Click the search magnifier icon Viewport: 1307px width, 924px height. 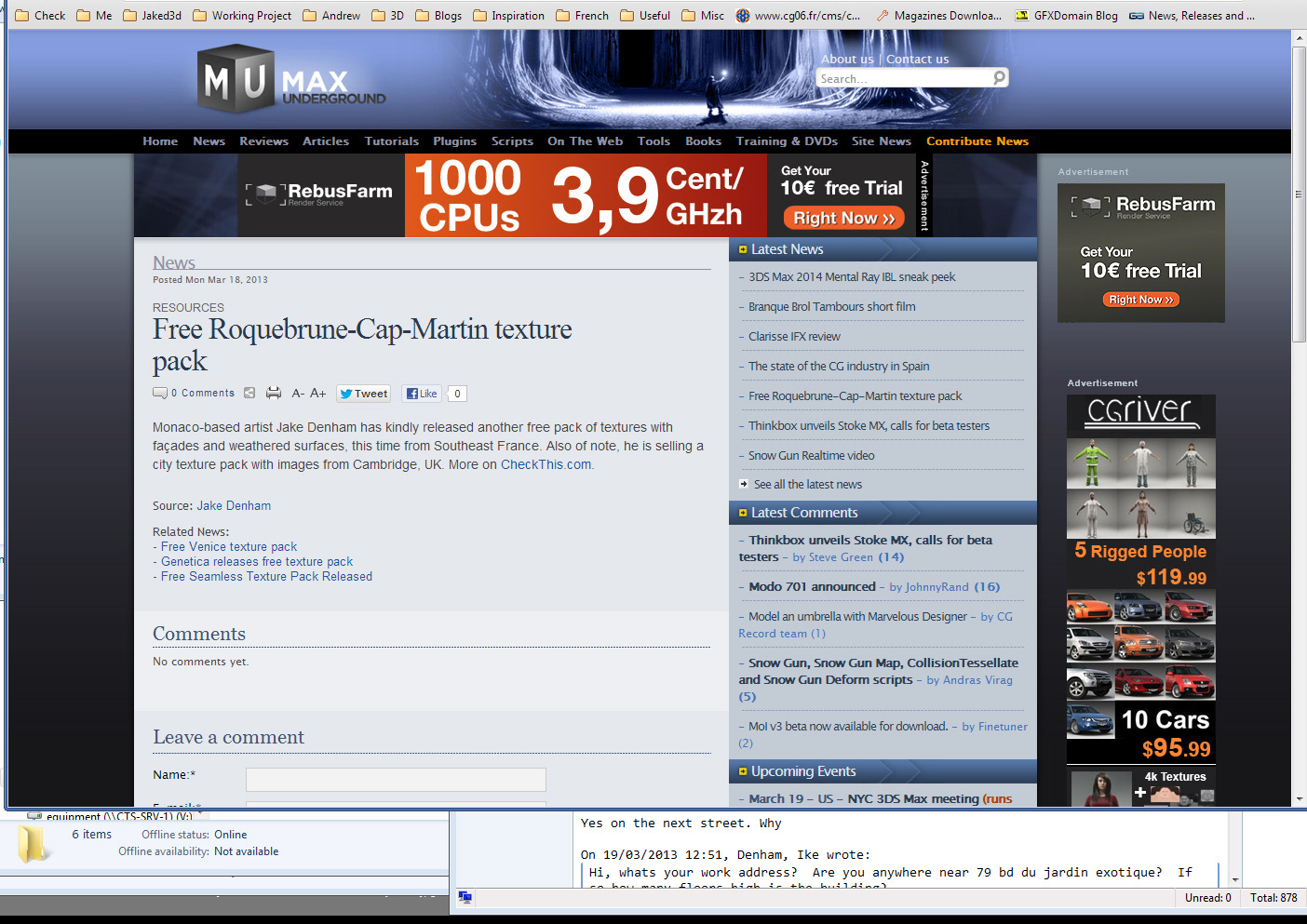pyautogui.click(x=999, y=77)
